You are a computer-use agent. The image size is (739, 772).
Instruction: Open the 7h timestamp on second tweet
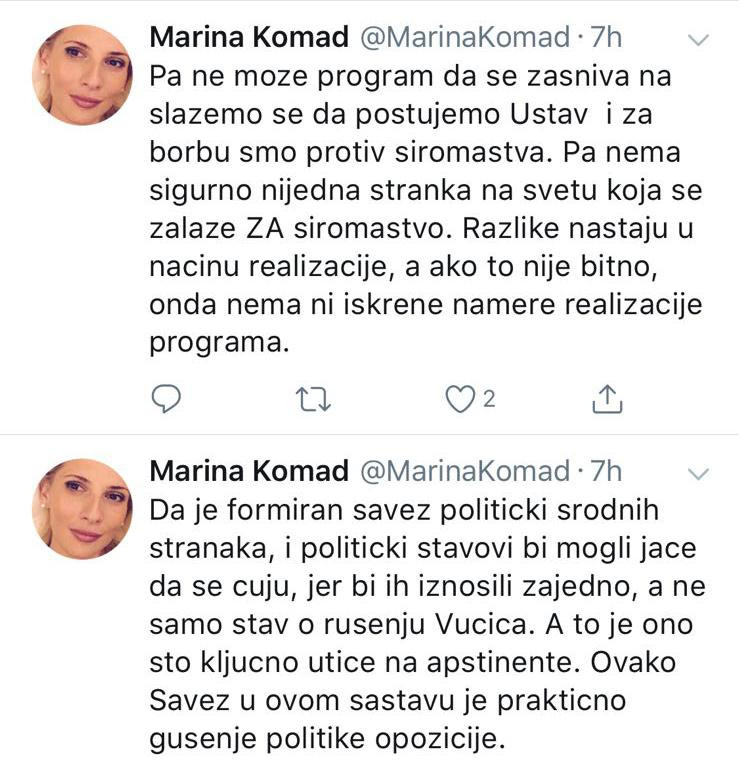click(607, 471)
